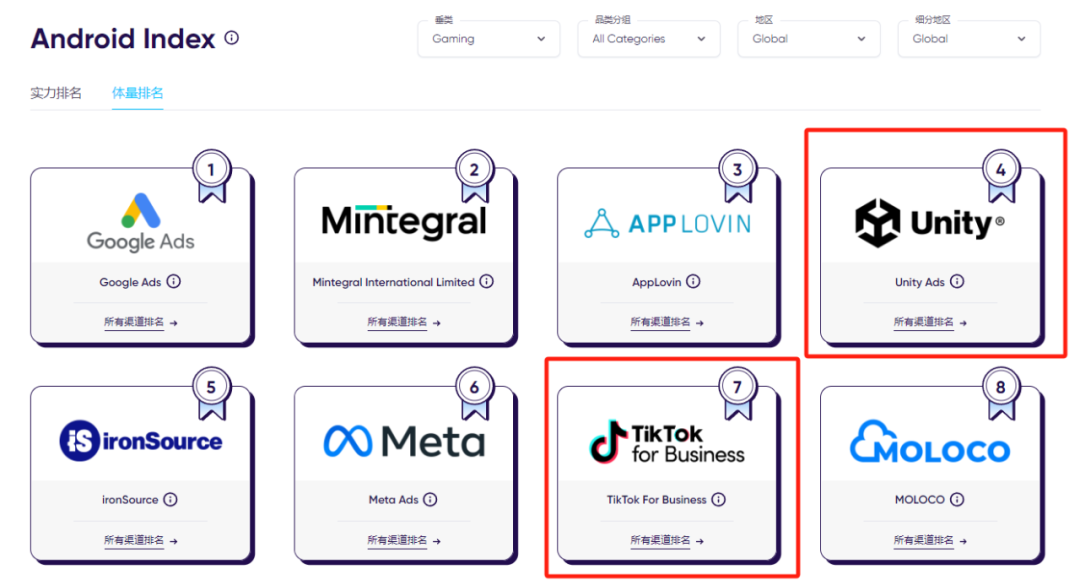Click the Unity logo
The width and height of the screenshot is (1080, 580).
click(x=930, y=222)
